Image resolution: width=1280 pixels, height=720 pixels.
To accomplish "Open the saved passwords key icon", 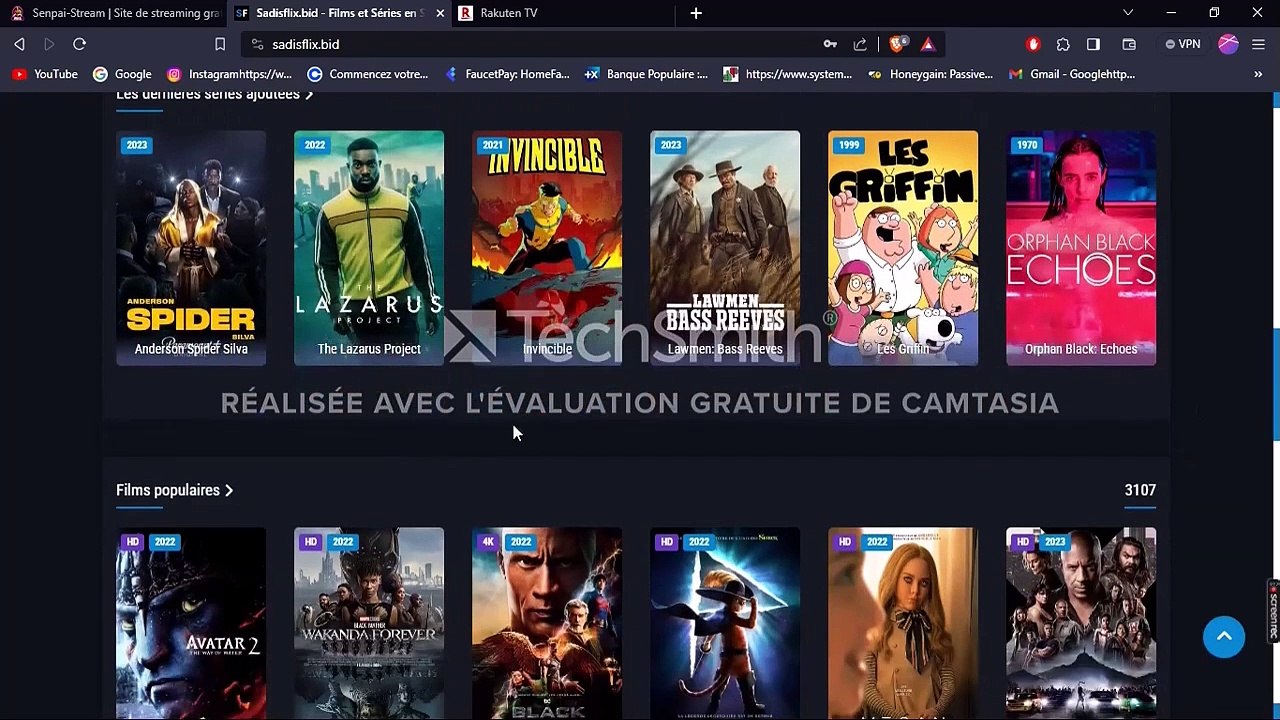I will pos(830,44).
